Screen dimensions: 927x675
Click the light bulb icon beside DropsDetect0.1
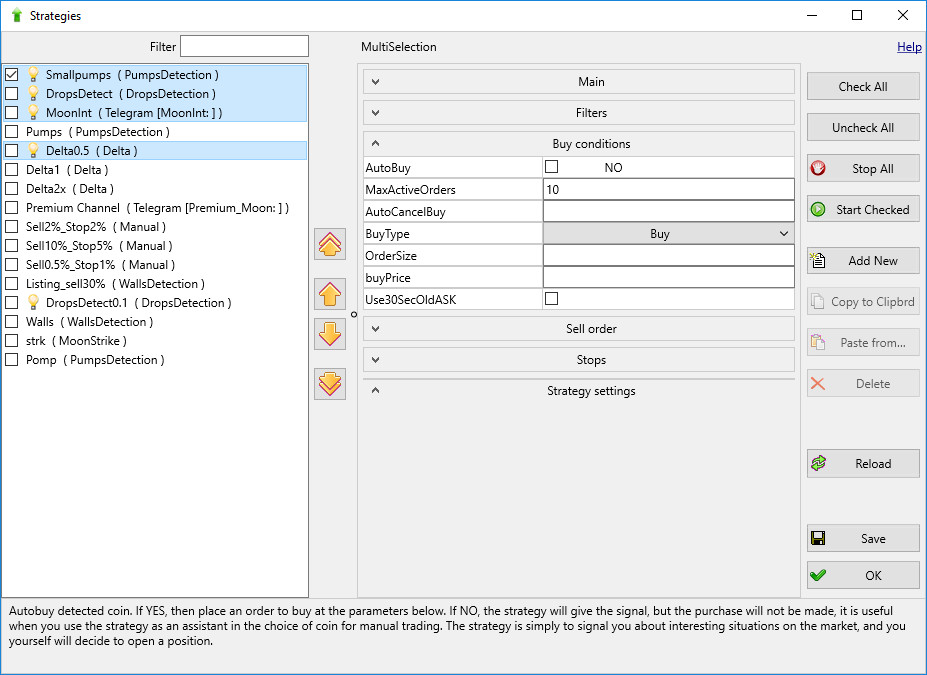click(x=33, y=303)
